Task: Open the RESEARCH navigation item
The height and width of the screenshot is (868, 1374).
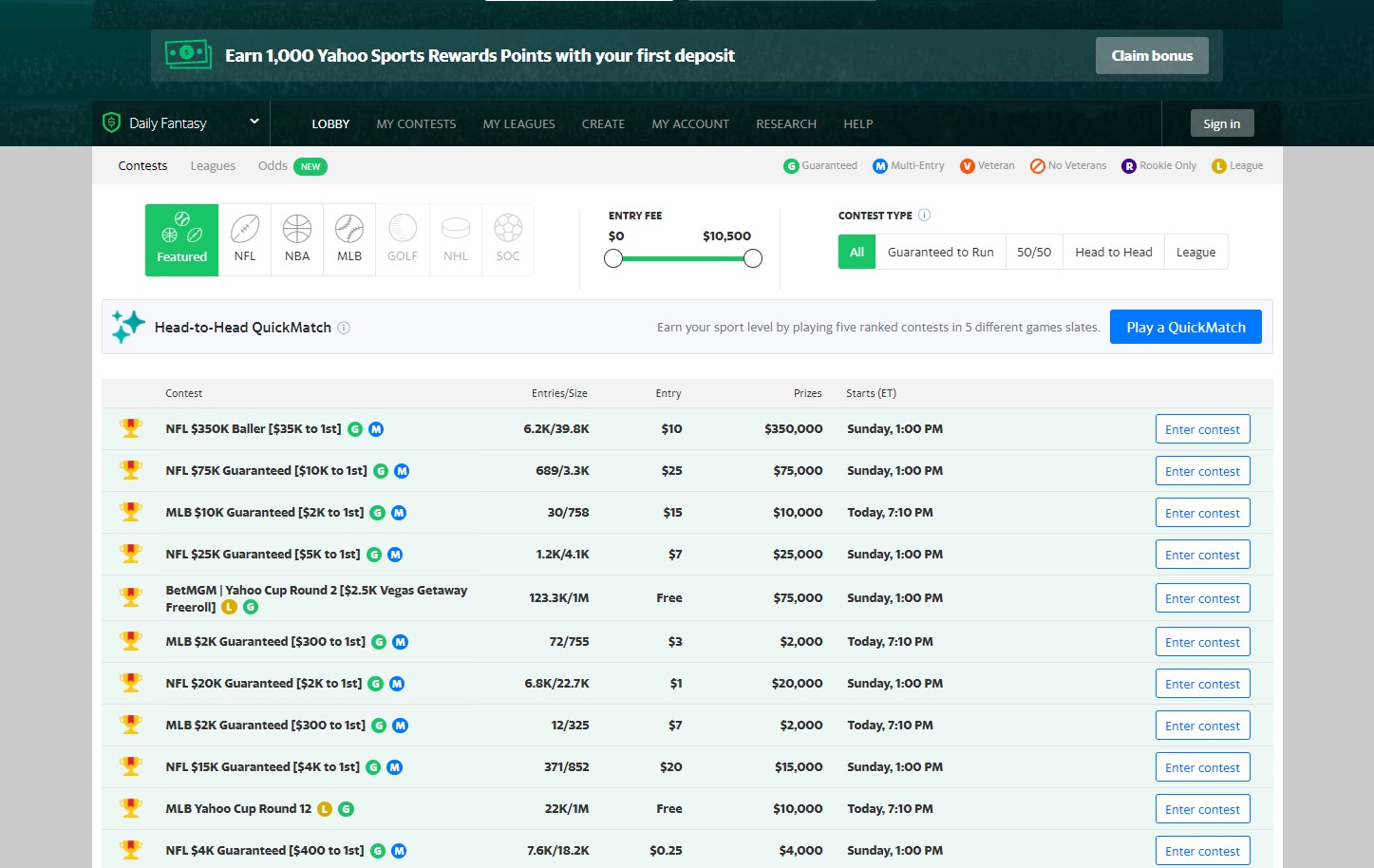Action: 786,123
